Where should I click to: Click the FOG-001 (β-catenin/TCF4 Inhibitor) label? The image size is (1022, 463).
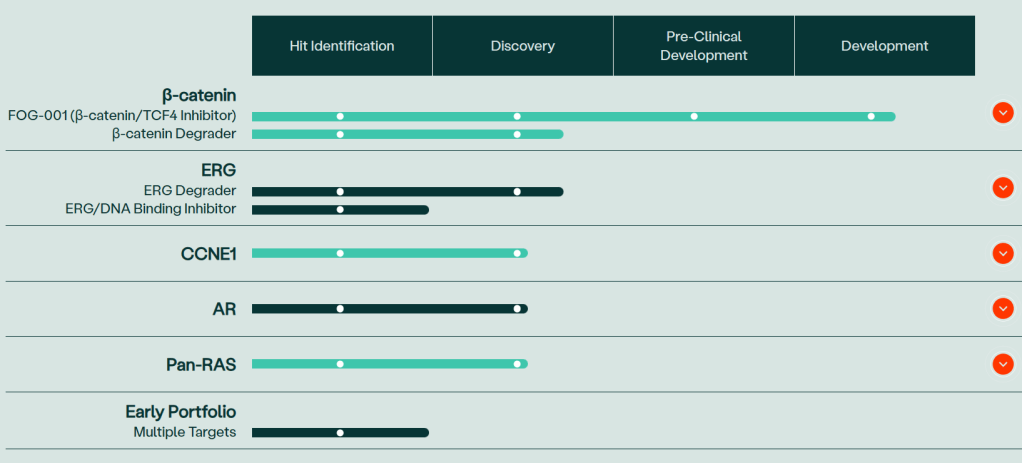pyautogui.click(x=122, y=116)
